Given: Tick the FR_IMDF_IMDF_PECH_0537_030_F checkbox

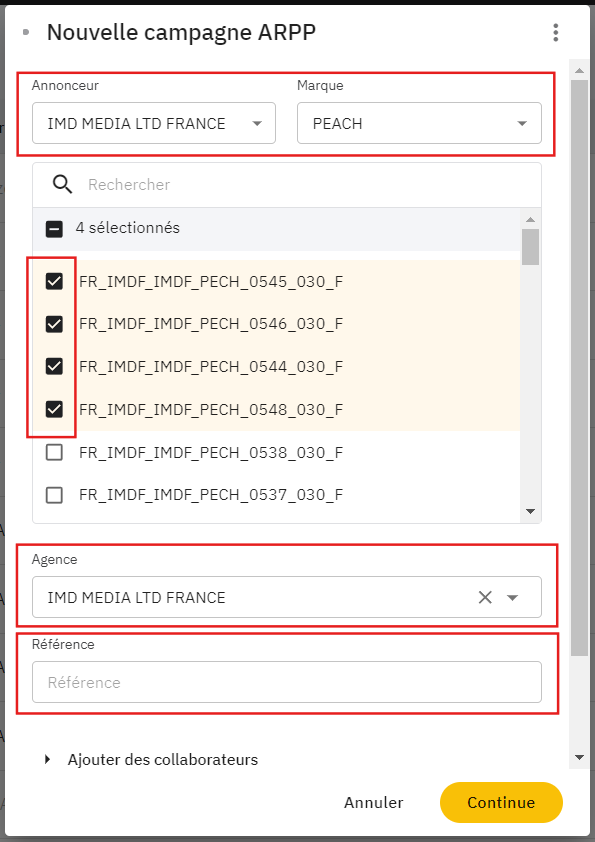Looking at the screenshot, I should (54, 495).
